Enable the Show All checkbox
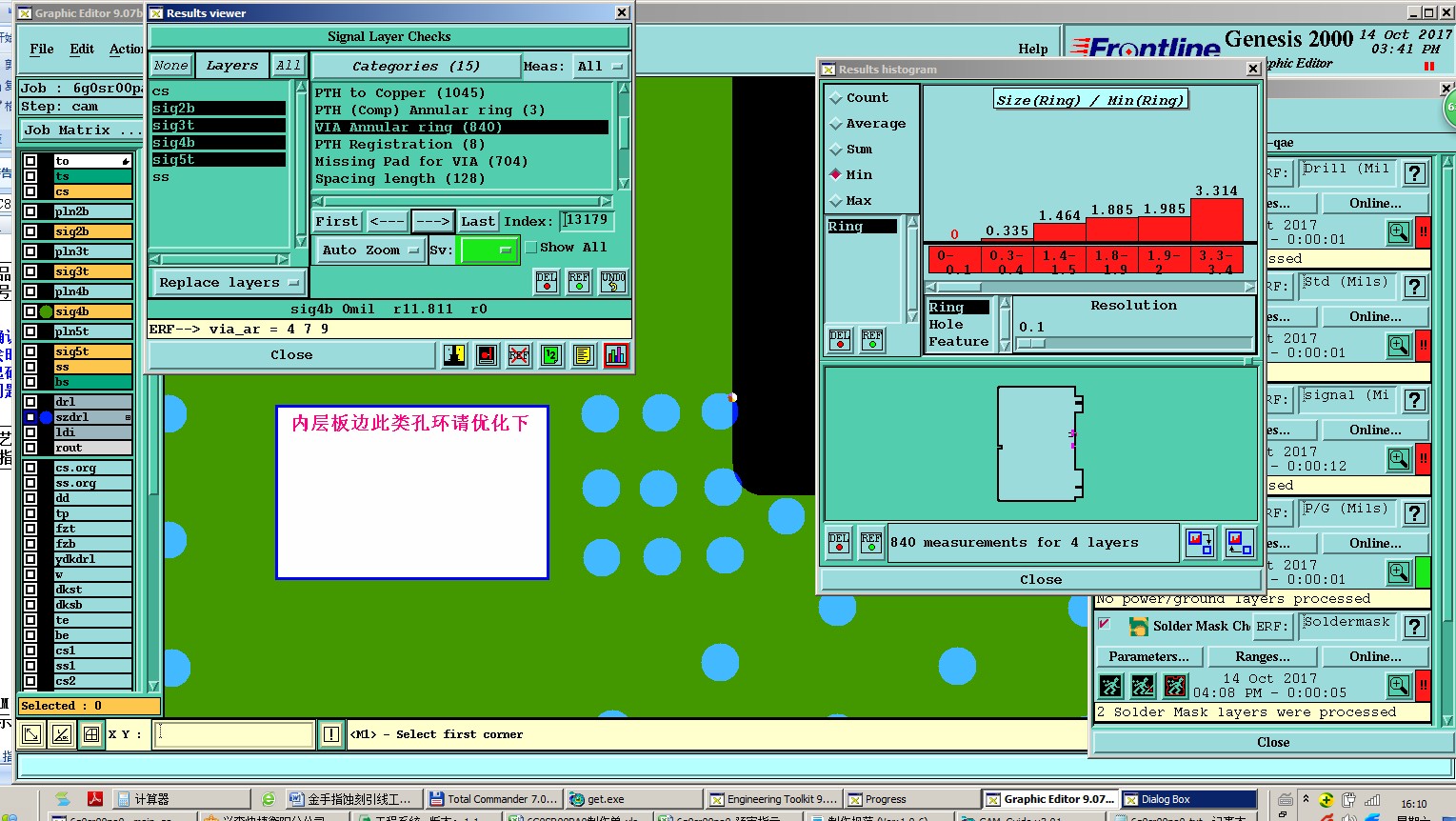This screenshot has width=1456, height=821. [x=531, y=248]
